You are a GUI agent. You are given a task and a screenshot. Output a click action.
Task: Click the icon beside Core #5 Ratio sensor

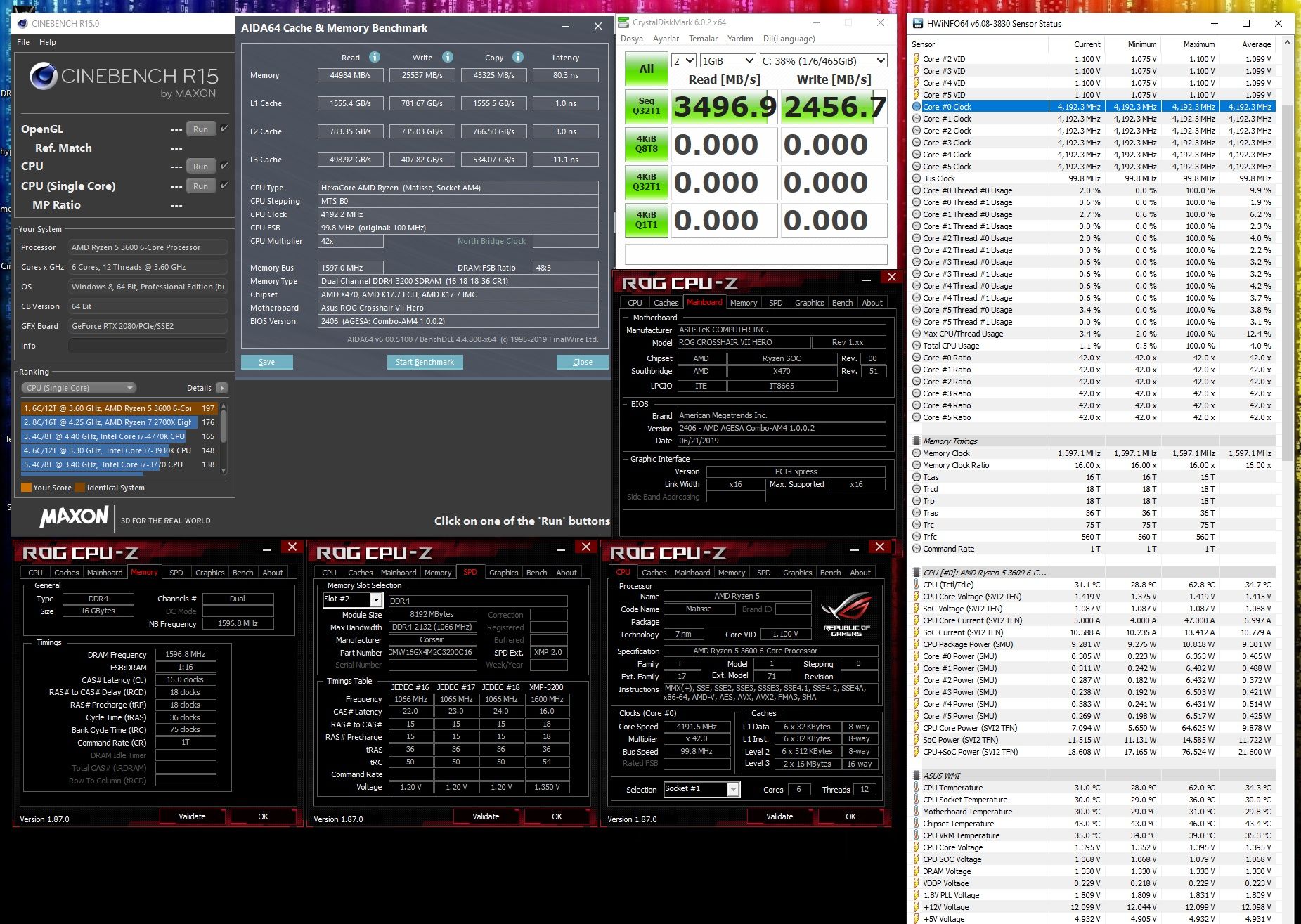917,417
